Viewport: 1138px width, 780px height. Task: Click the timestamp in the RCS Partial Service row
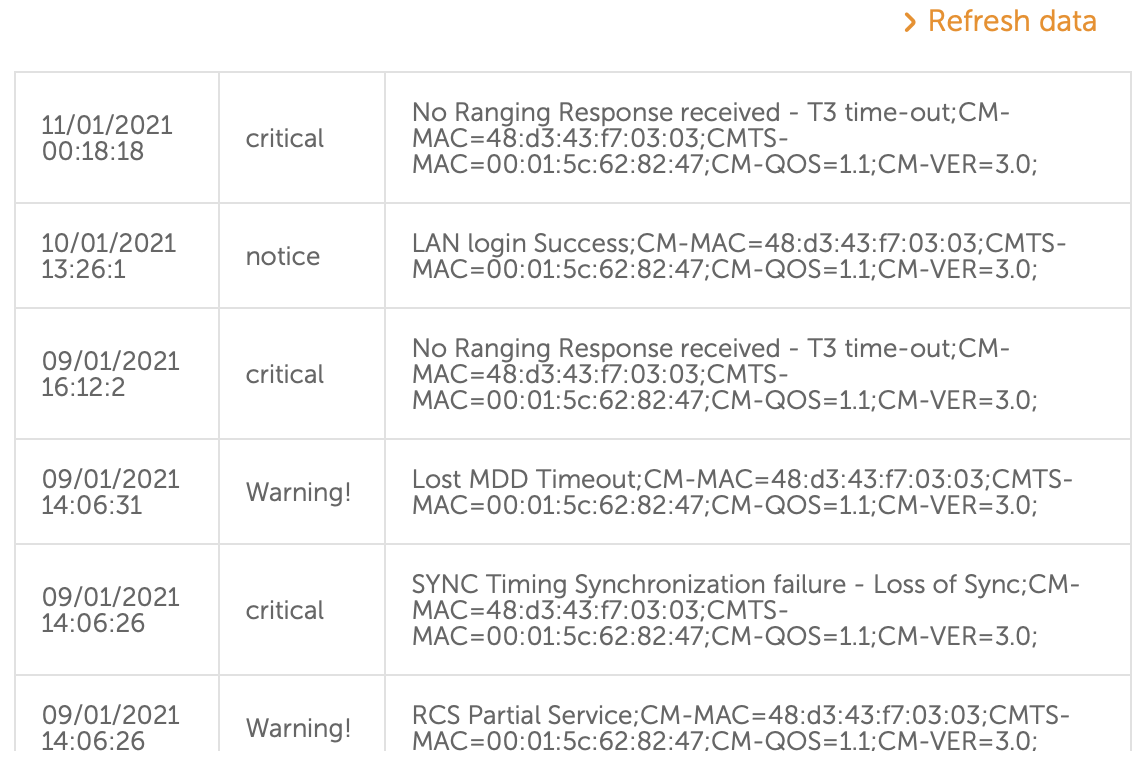[x=110, y=728]
